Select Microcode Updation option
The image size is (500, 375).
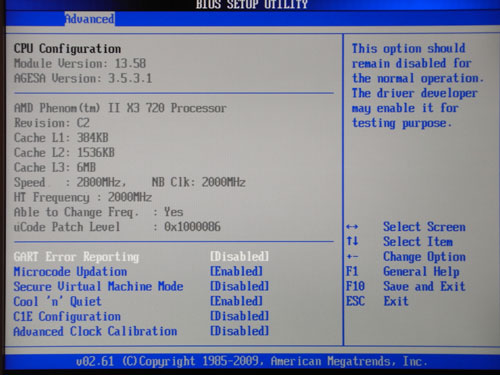[x=70, y=272]
